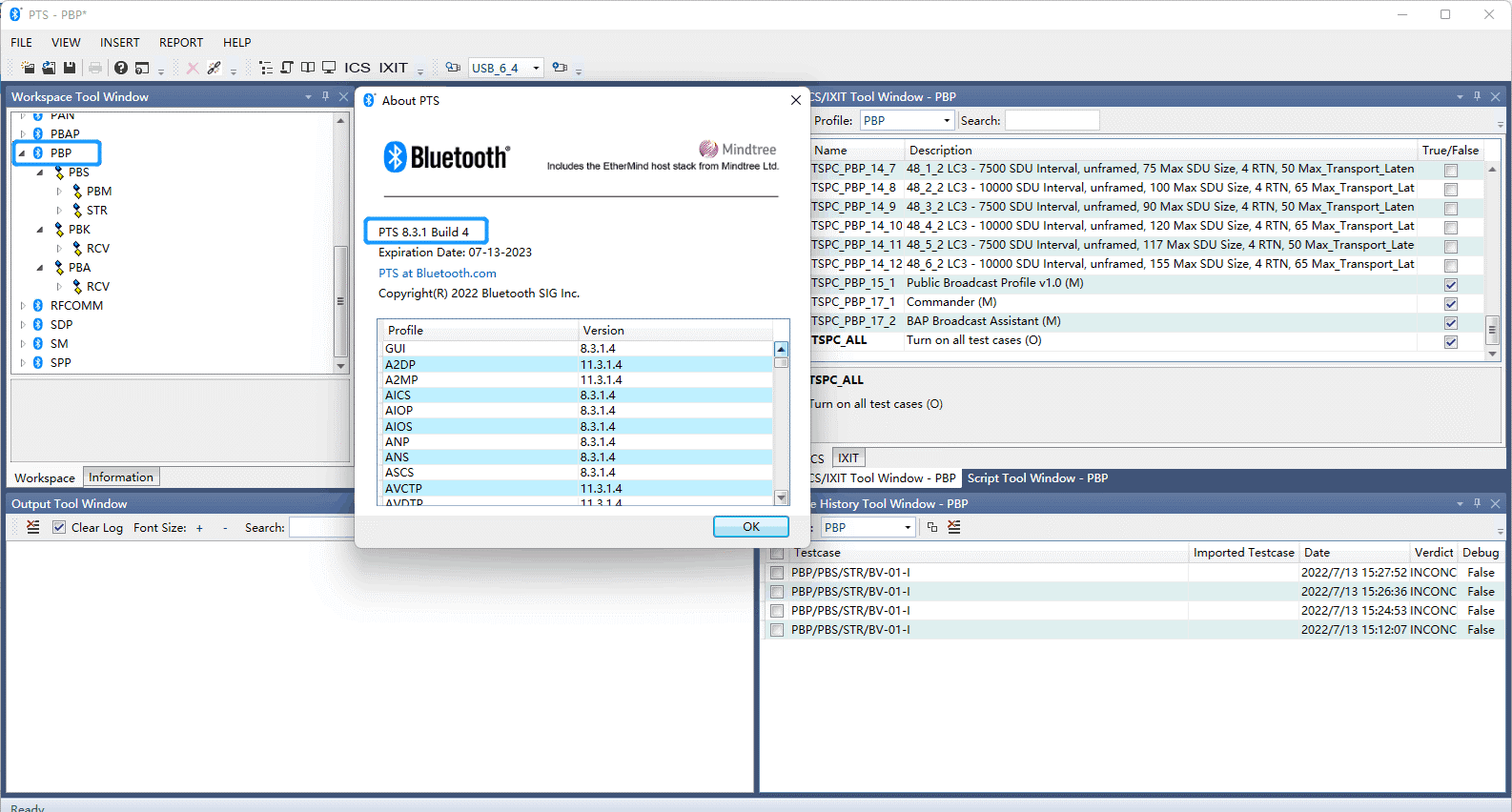The width and height of the screenshot is (1512, 812).
Task: Open the Profile PBP dropdown in the ICS/IXIT window
Action: [x=947, y=121]
